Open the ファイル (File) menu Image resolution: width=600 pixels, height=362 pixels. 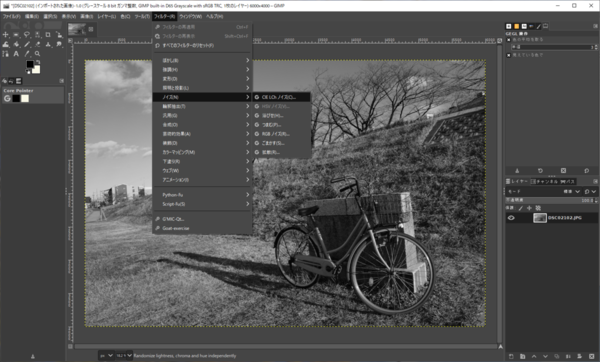(11, 16)
